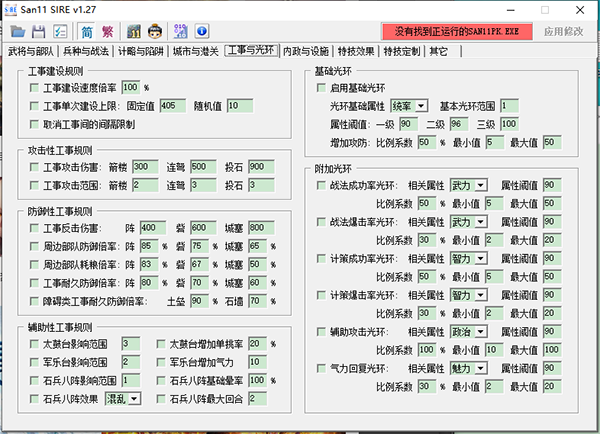Click the San11 game launcher icon
This screenshot has height=434, width=600.
pyautogui.click(x=134, y=31)
